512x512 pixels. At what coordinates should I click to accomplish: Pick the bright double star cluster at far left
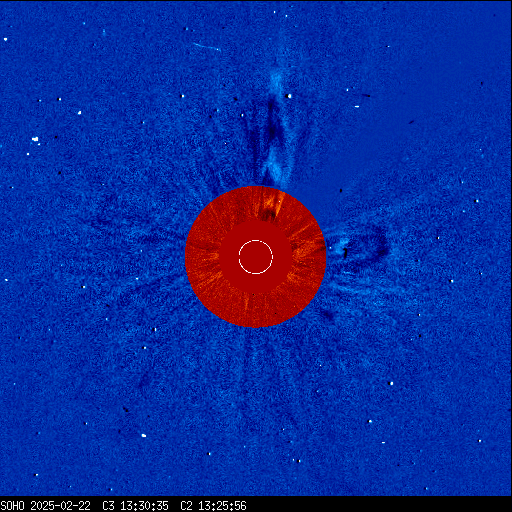(35, 140)
